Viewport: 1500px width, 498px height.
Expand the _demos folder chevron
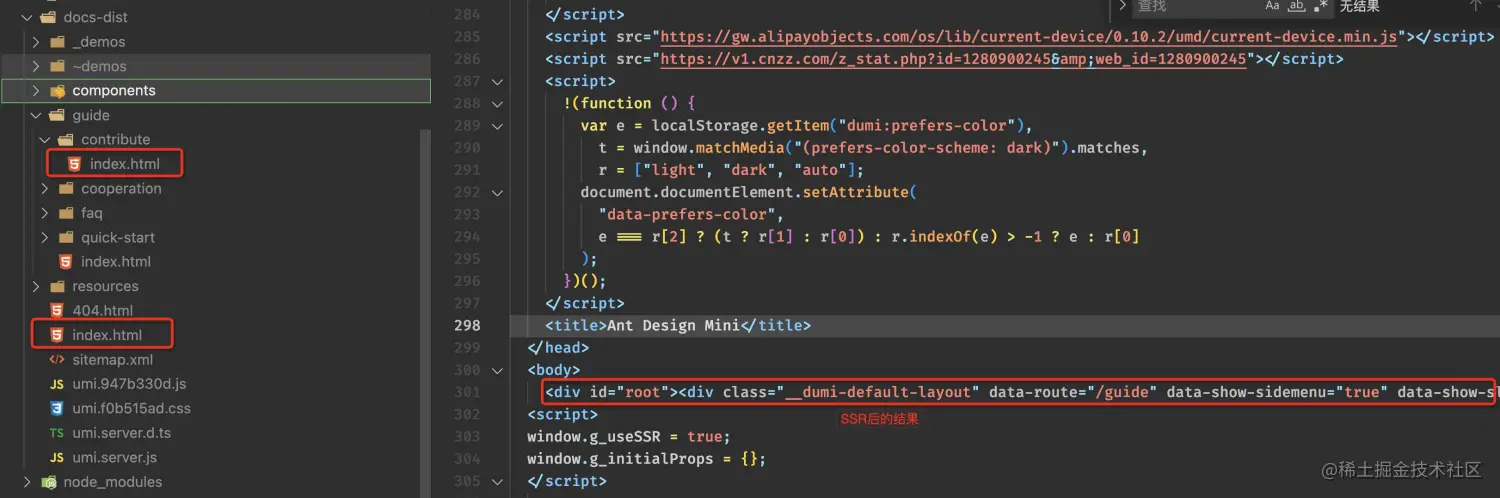tap(36, 42)
